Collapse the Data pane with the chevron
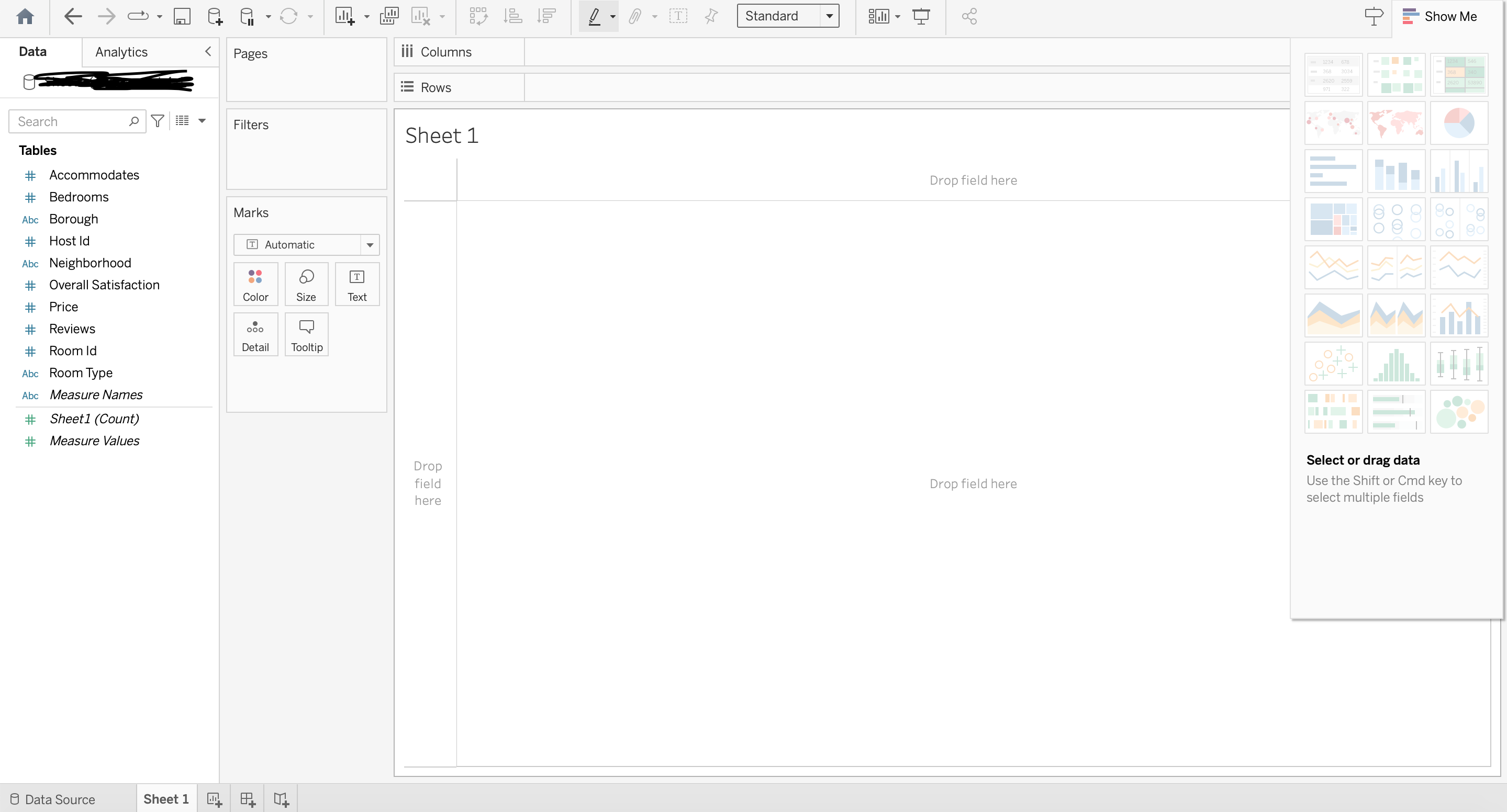The image size is (1507, 812). pyautogui.click(x=208, y=51)
